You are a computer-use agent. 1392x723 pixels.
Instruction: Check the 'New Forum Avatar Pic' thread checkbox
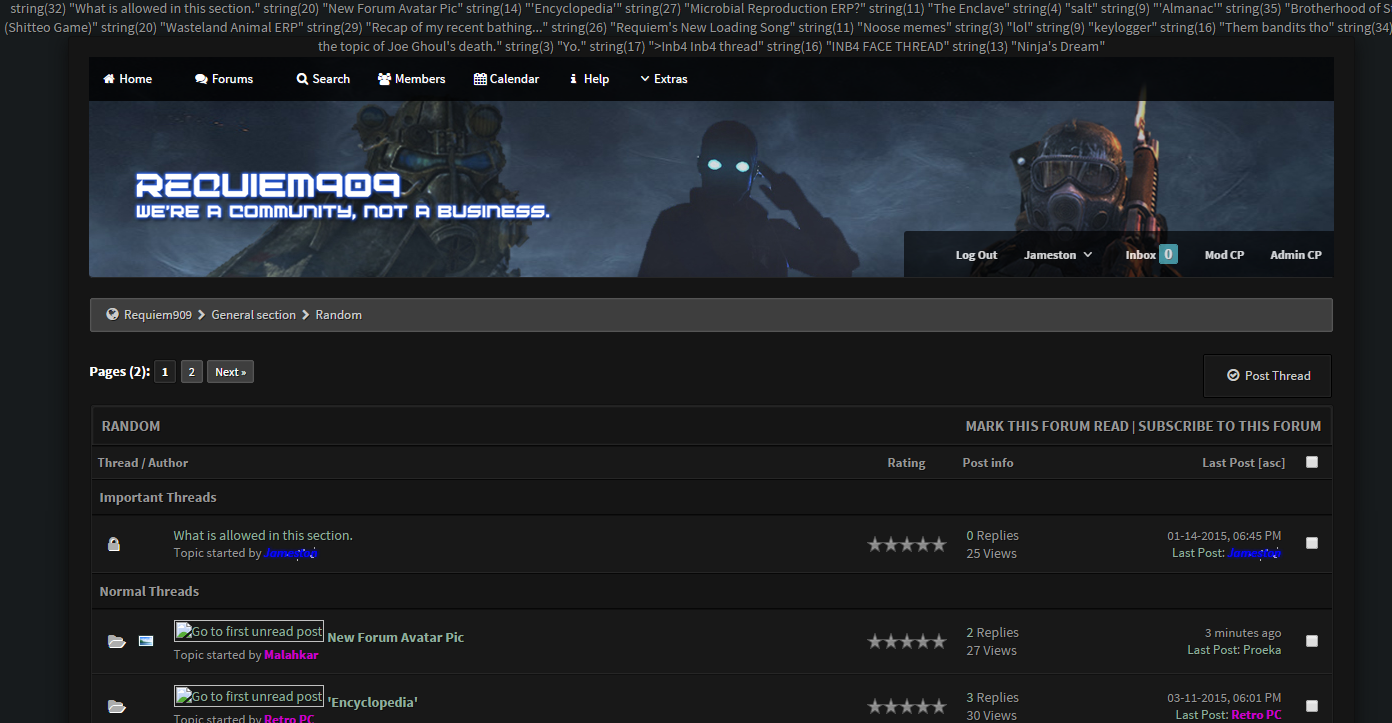point(1312,641)
